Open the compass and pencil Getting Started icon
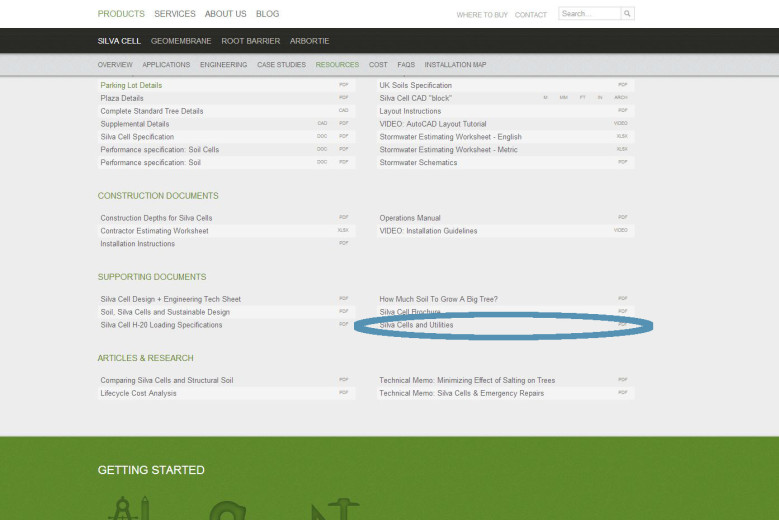779x520 pixels. pyautogui.click(x=129, y=508)
